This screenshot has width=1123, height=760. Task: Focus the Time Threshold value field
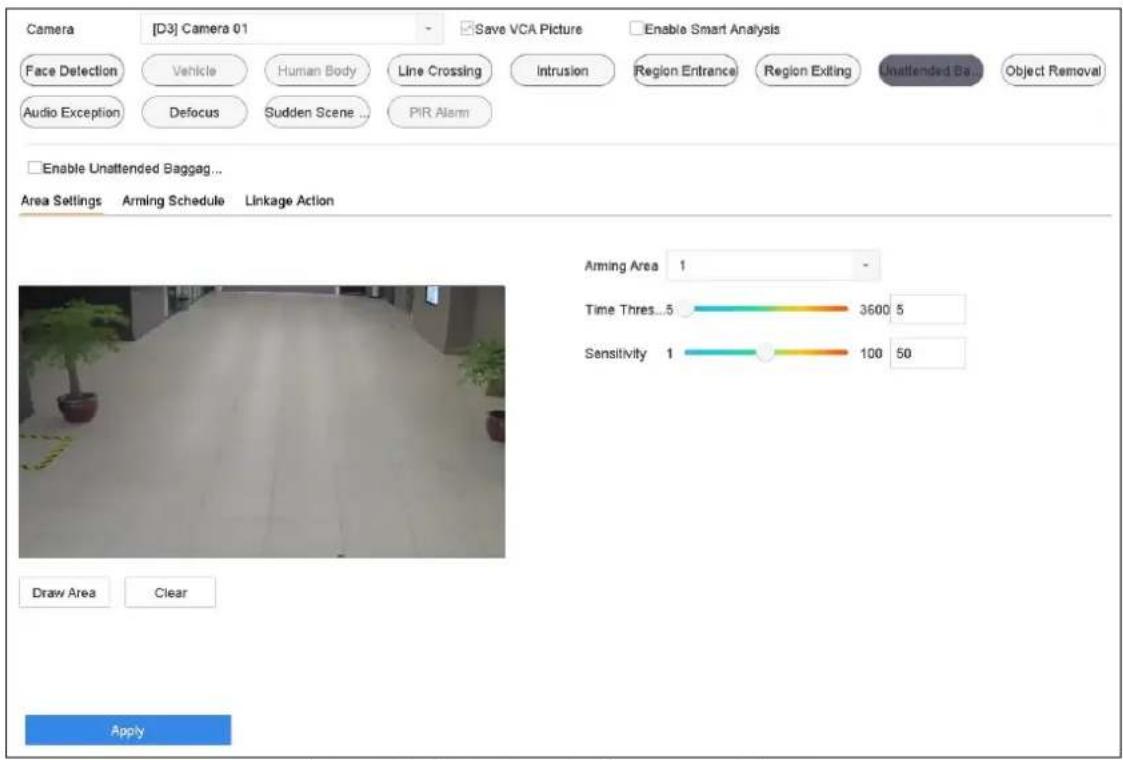click(927, 309)
